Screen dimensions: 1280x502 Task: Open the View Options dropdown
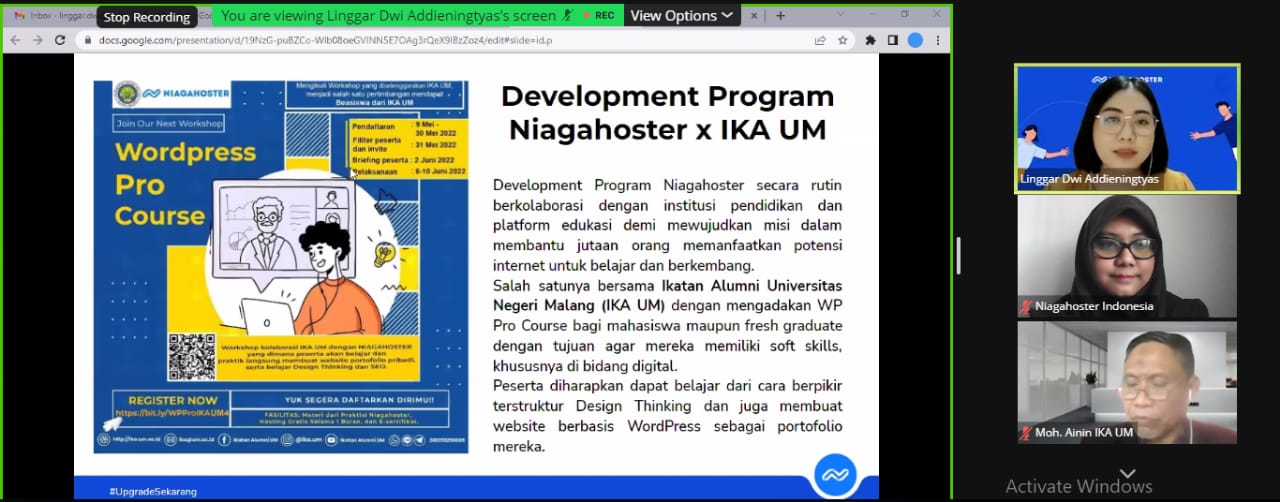pyautogui.click(x=684, y=16)
